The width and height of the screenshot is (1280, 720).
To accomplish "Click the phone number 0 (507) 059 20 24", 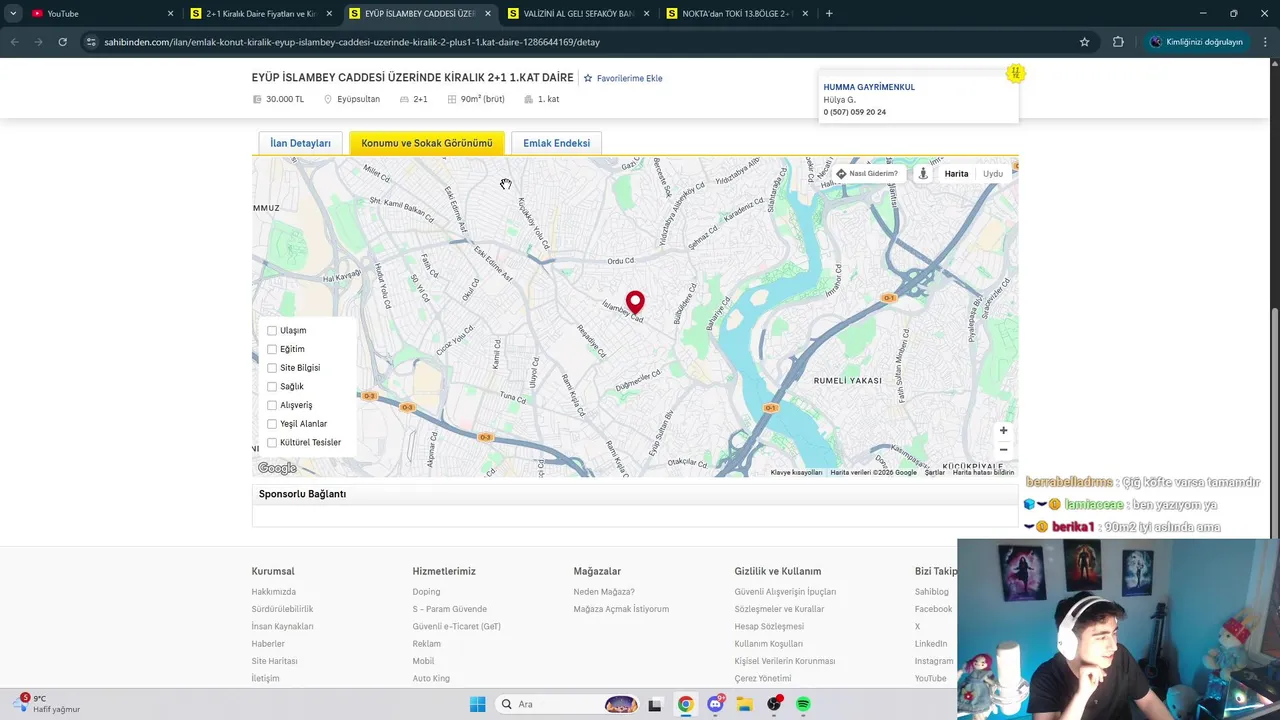I will pos(854,112).
